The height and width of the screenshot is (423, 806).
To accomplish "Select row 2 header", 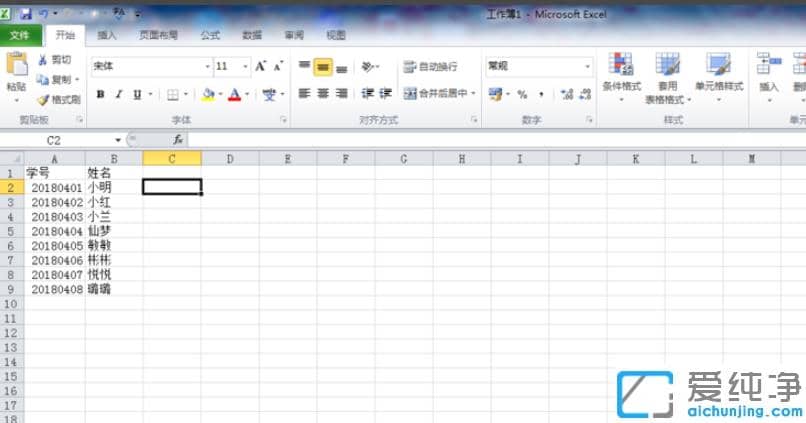I will coord(11,188).
